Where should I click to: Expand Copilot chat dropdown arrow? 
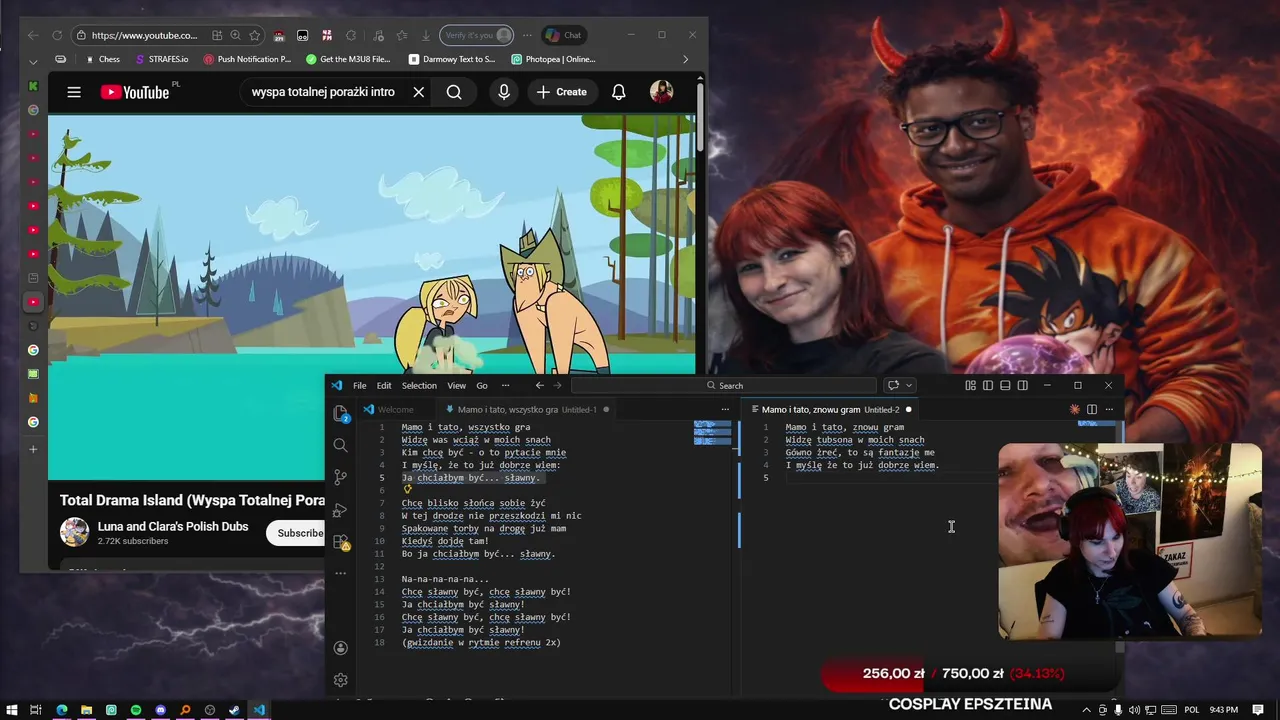[x=909, y=385]
